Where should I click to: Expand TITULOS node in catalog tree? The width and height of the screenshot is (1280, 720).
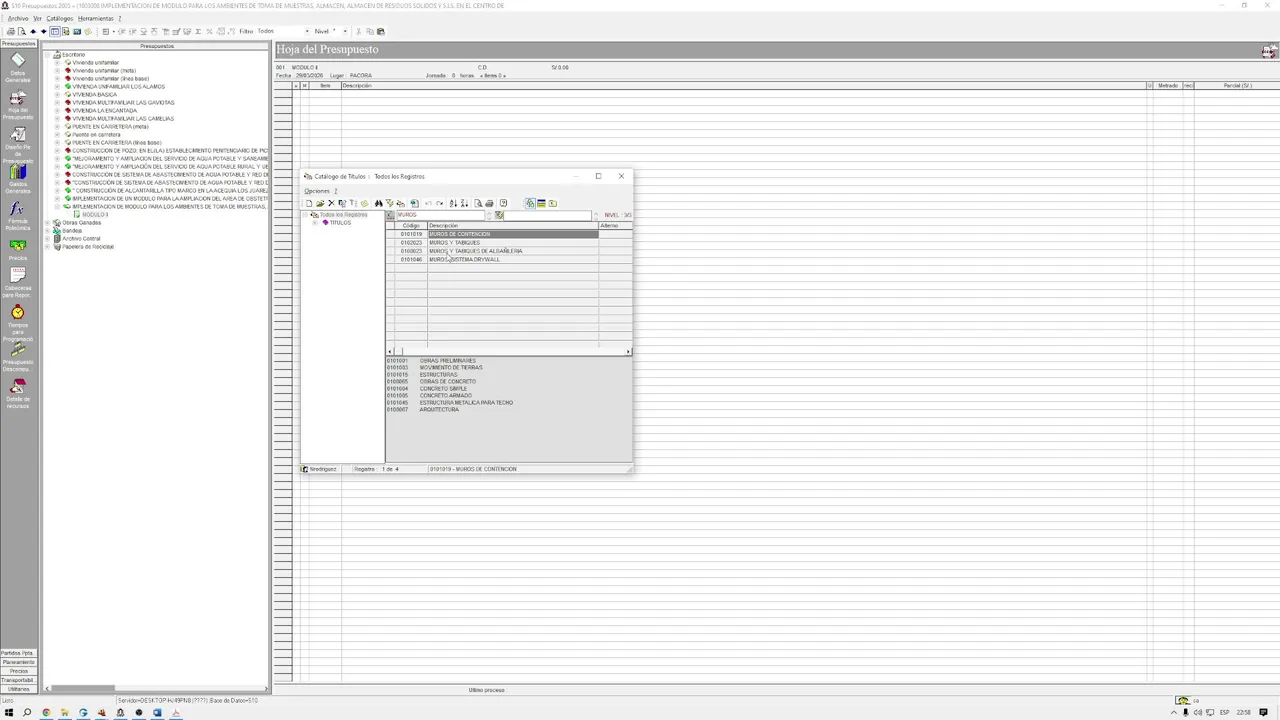pos(315,223)
